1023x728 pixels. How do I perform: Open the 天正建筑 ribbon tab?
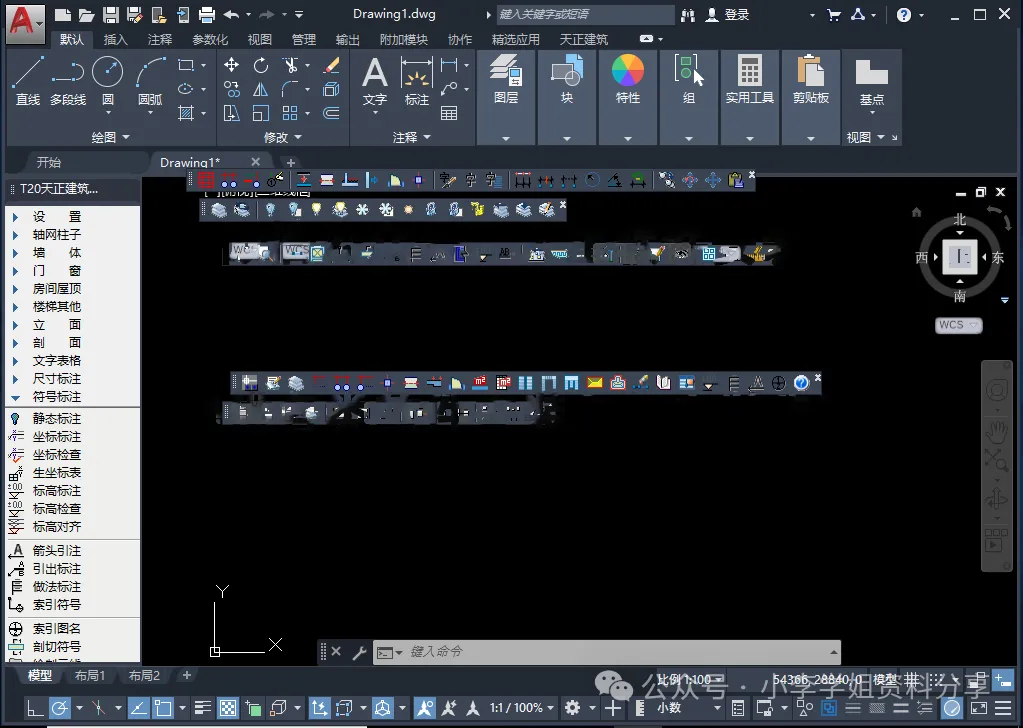click(x=584, y=40)
